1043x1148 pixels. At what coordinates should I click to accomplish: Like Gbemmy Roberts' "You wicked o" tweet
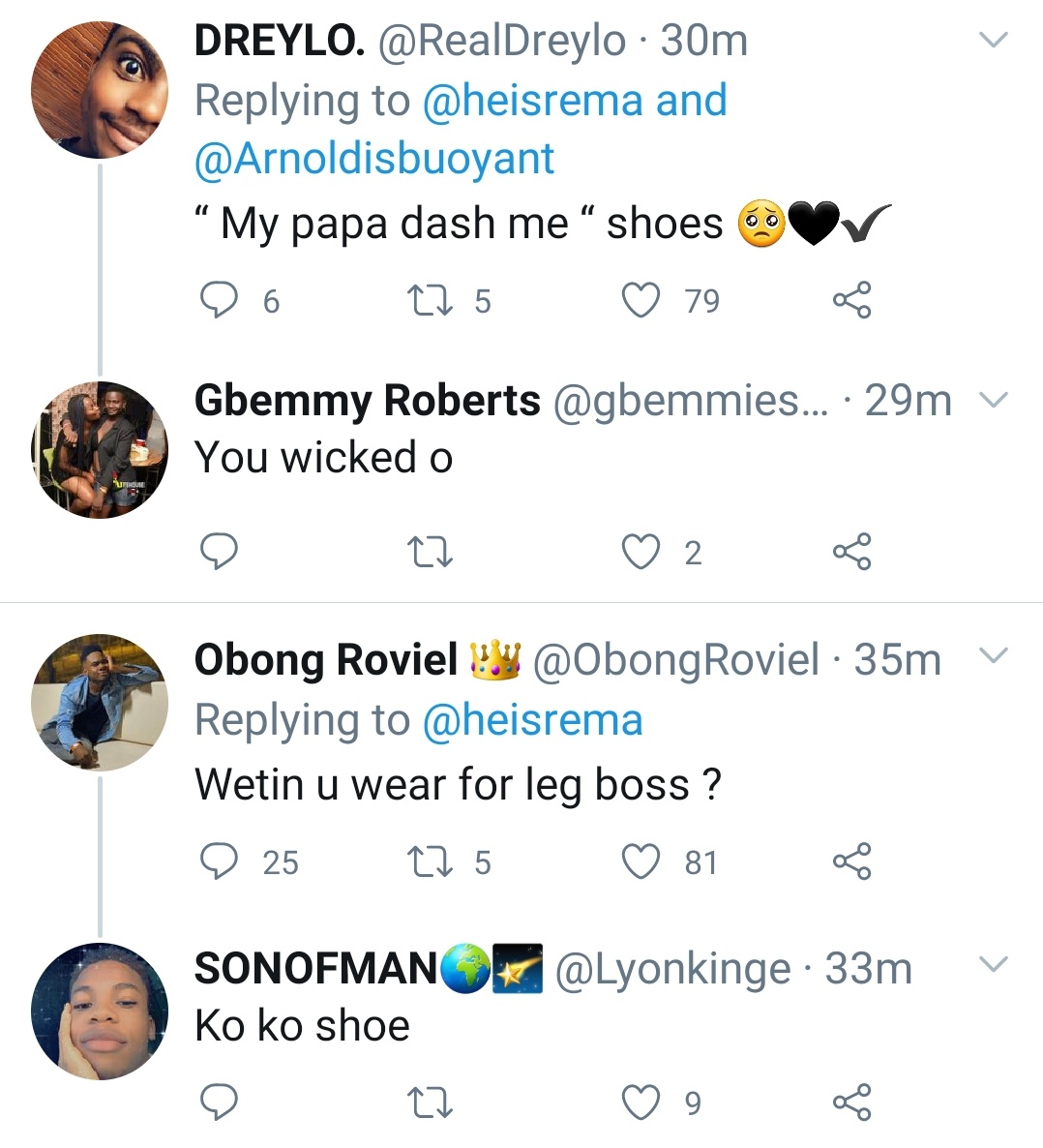(641, 552)
